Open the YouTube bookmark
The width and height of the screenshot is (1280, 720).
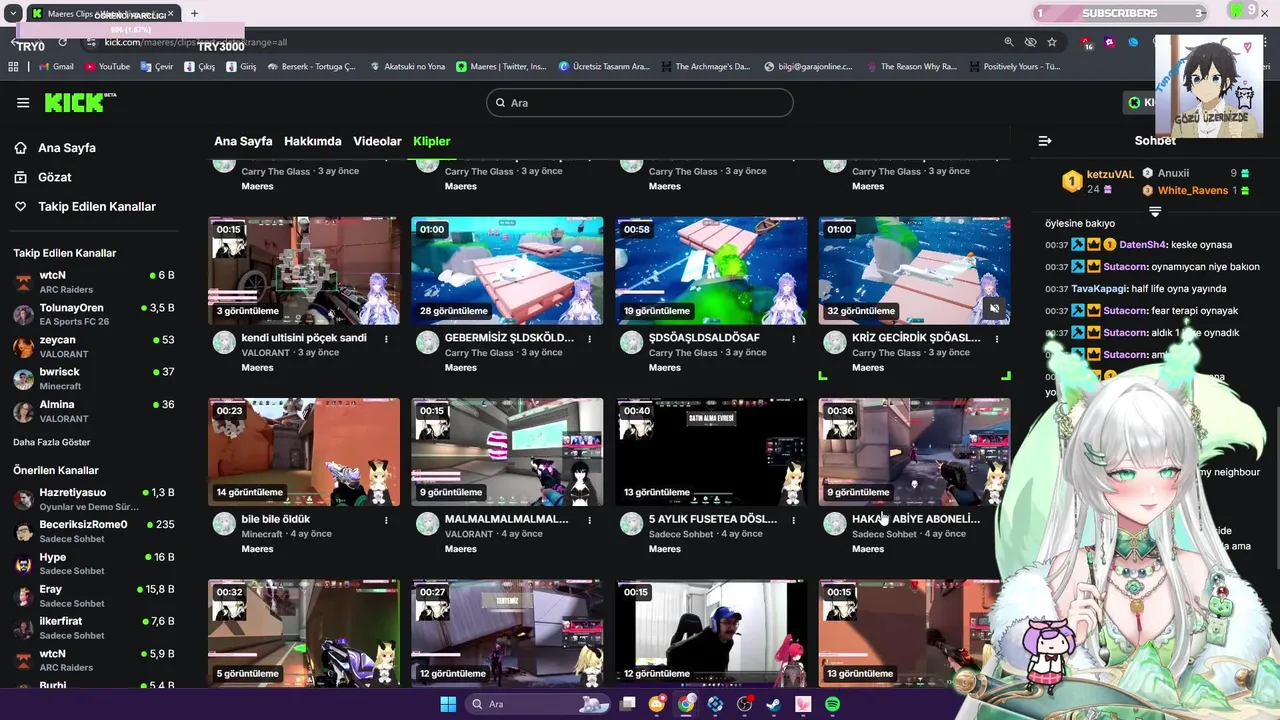click(107, 67)
